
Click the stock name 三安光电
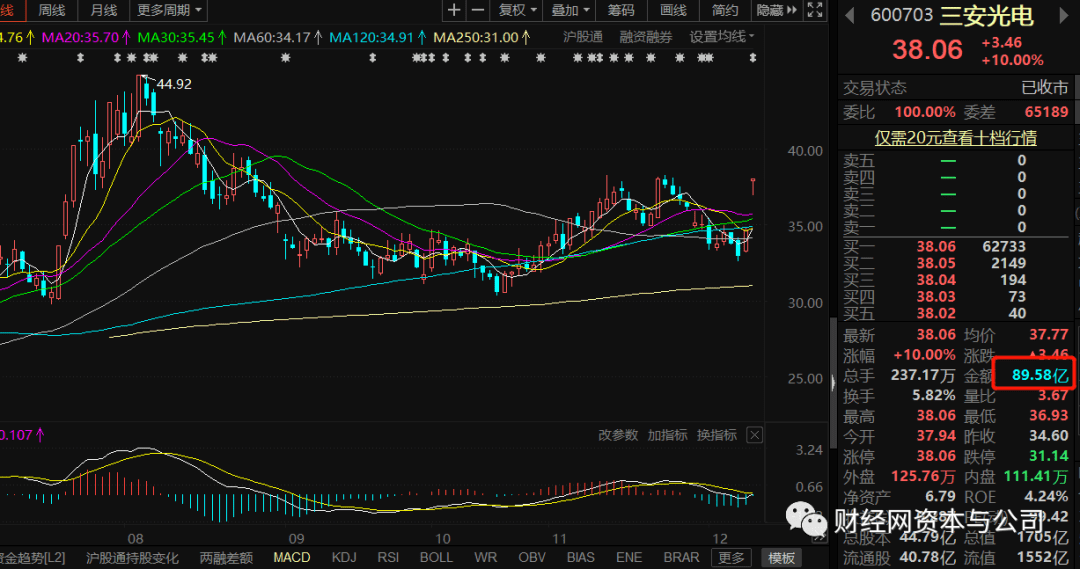986,15
